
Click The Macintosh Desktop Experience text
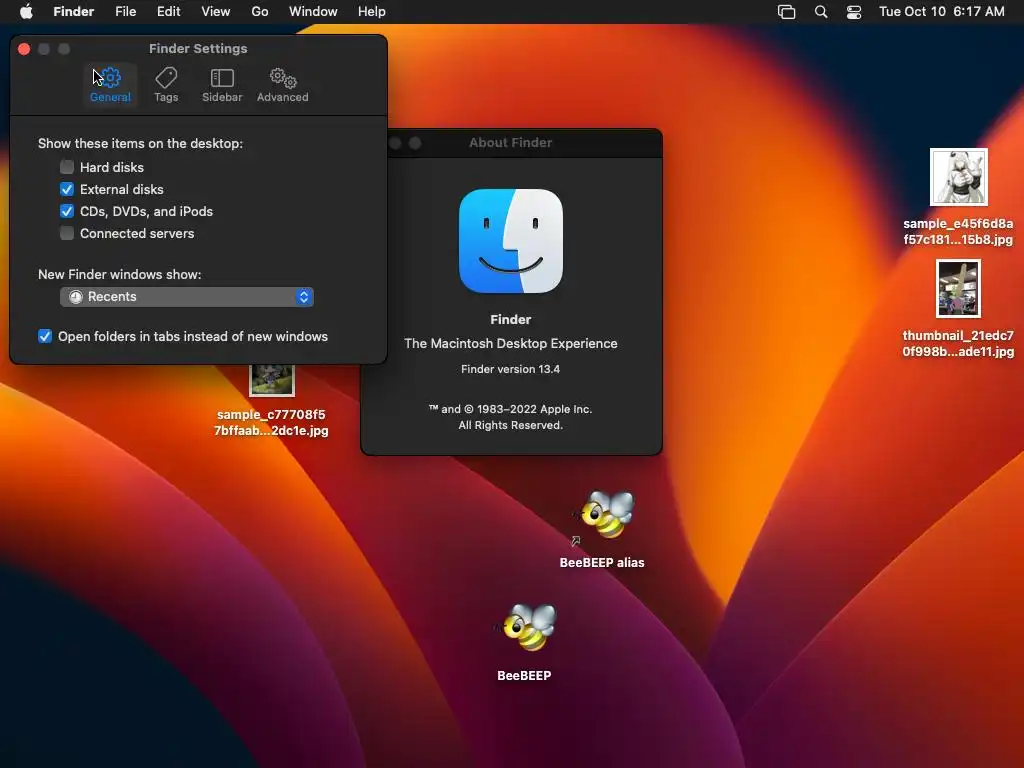pyautogui.click(x=511, y=344)
